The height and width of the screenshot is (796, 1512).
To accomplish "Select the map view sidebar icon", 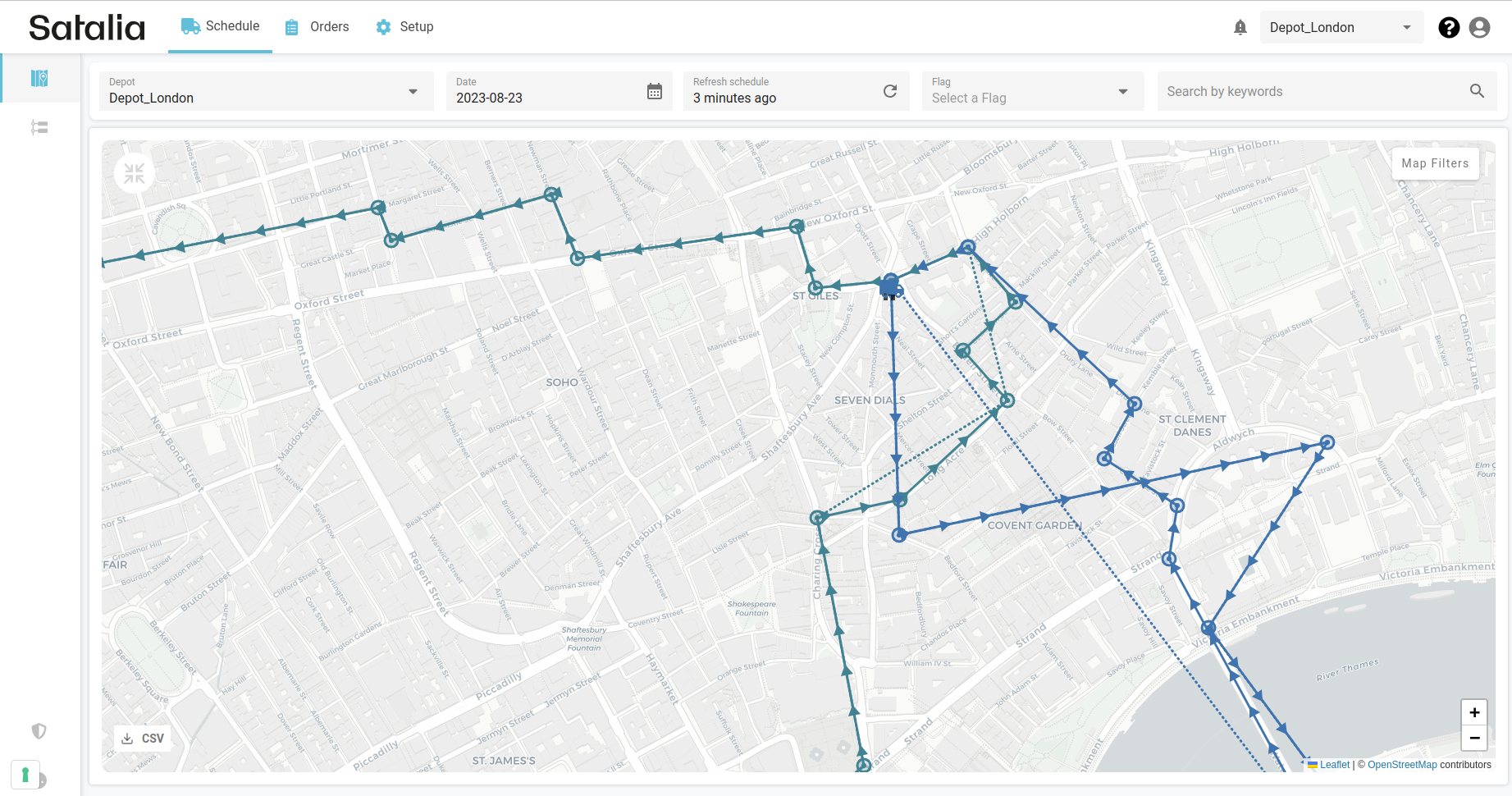I will coord(39,79).
